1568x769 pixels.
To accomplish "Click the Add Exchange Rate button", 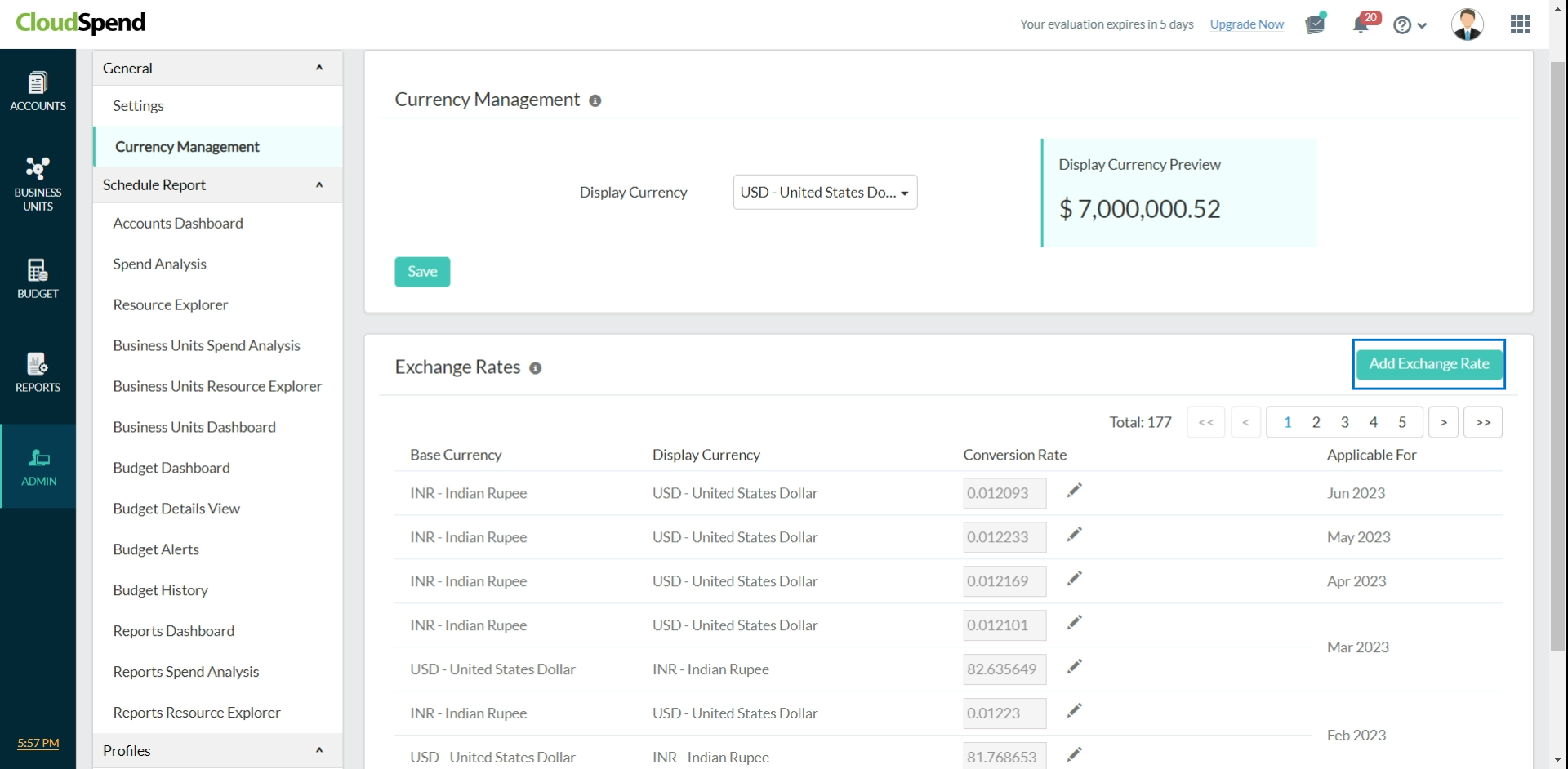I will click(x=1428, y=364).
